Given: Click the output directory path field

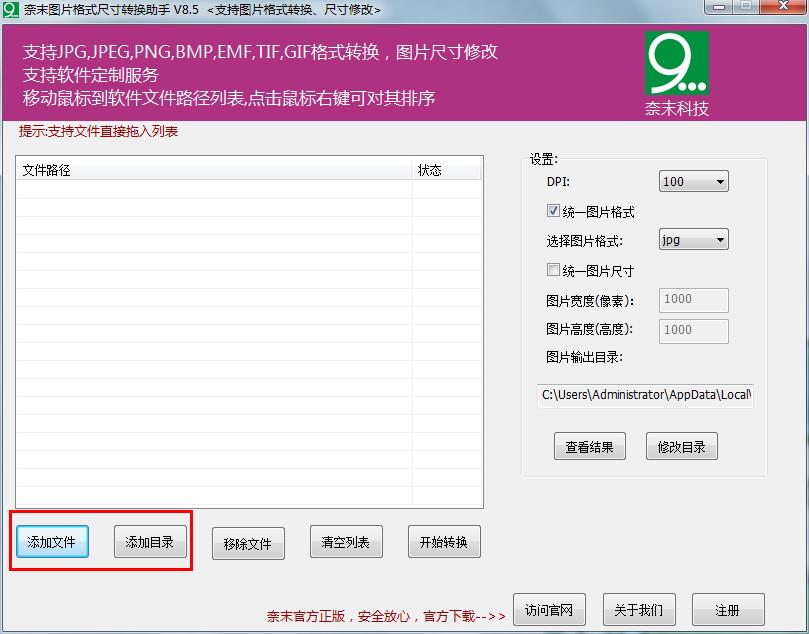Looking at the screenshot, I should (x=645, y=395).
